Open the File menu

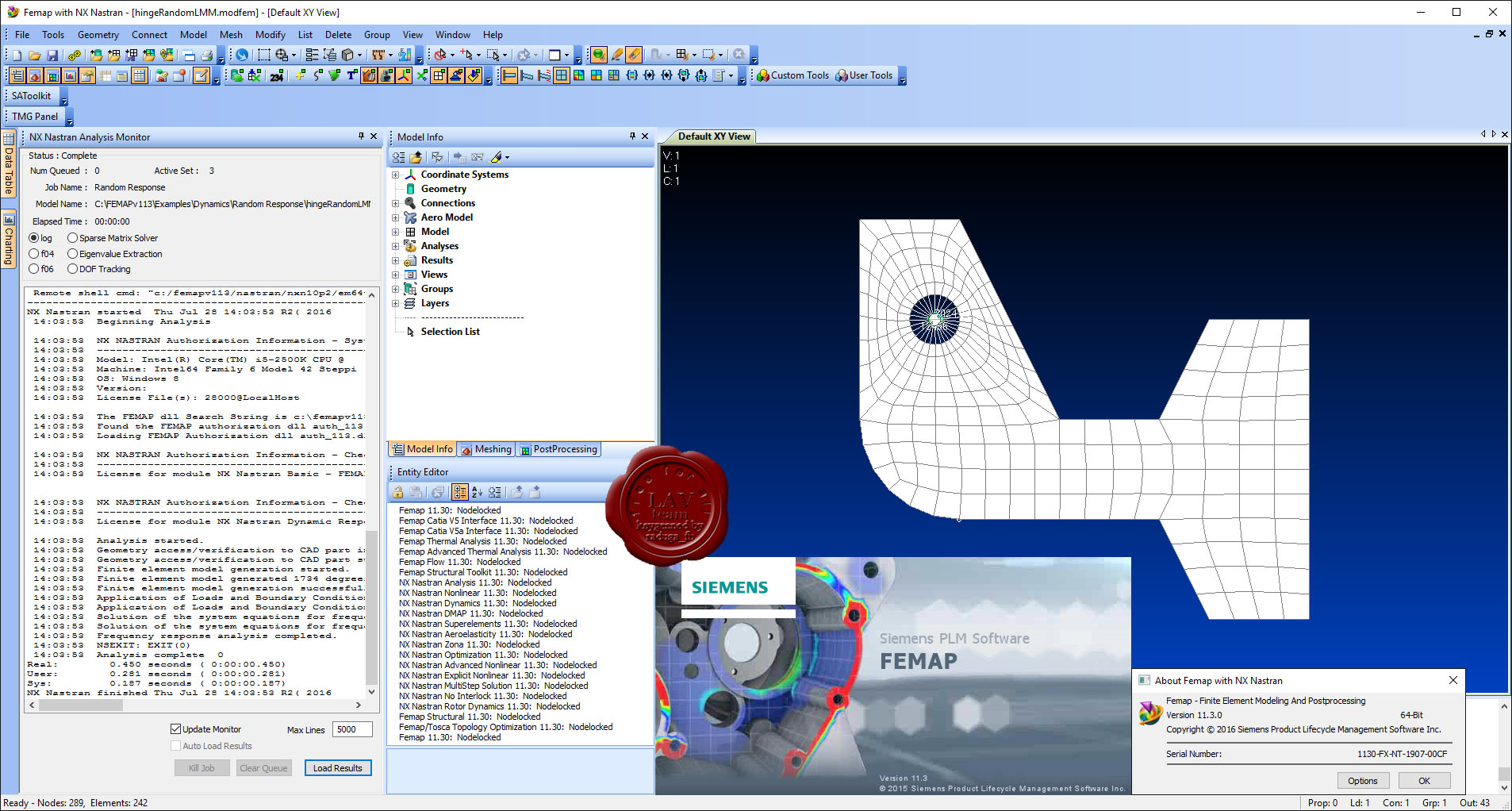(x=22, y=35)
